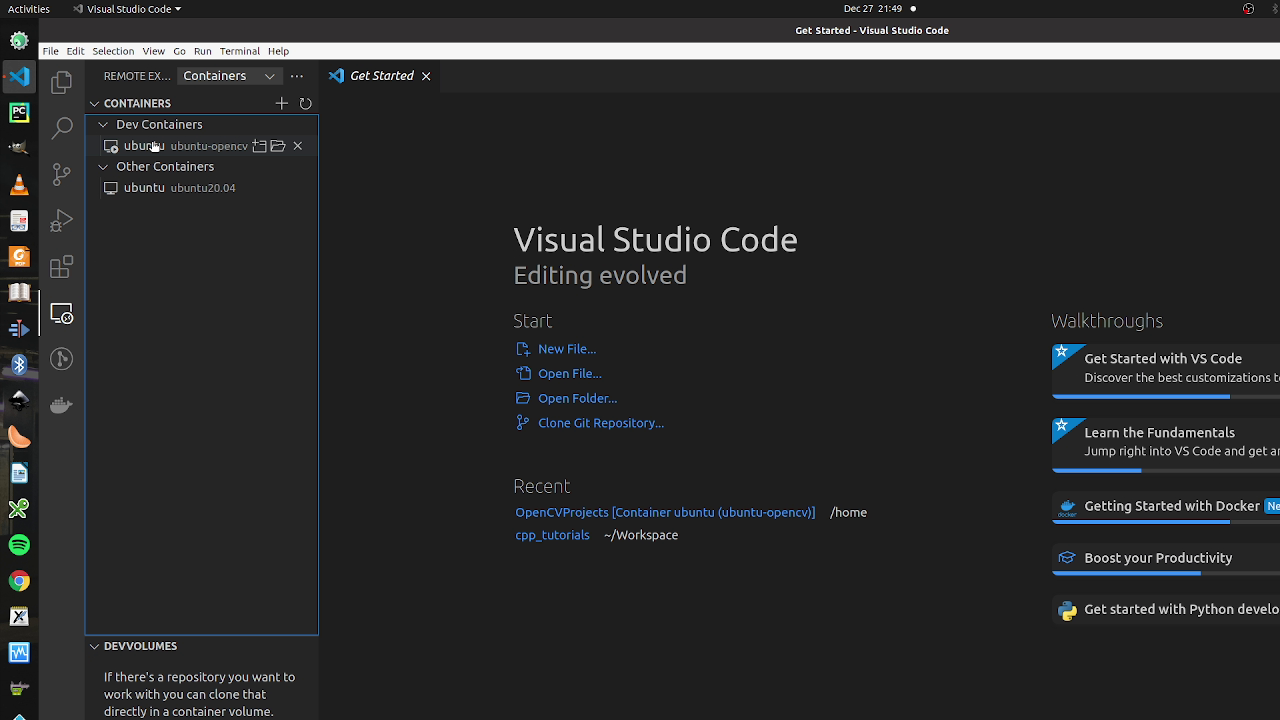Open the Search view in activity bar

(62, 127)
